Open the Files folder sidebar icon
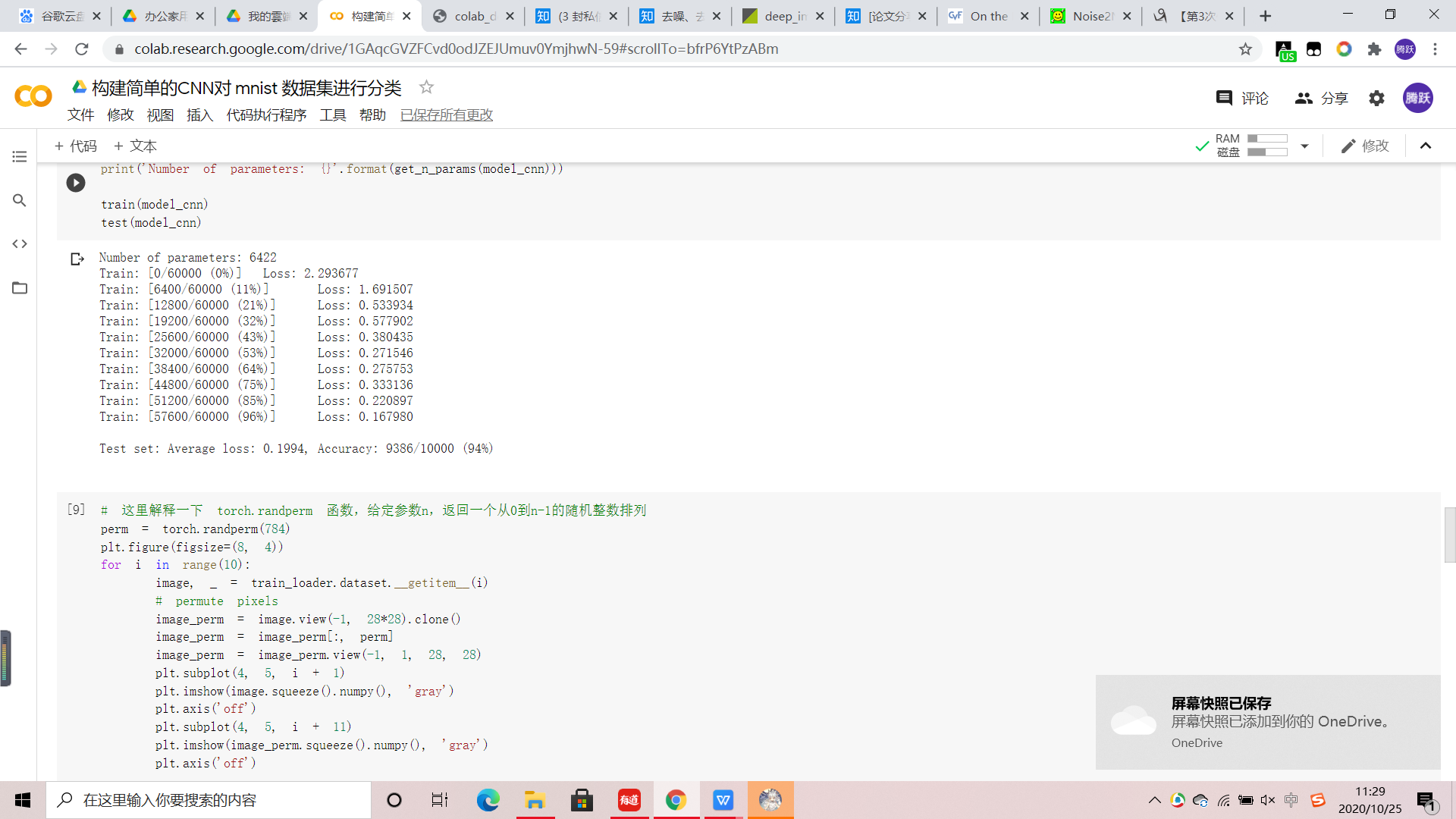The image size is (1456, 819). [x=20, y=288]
